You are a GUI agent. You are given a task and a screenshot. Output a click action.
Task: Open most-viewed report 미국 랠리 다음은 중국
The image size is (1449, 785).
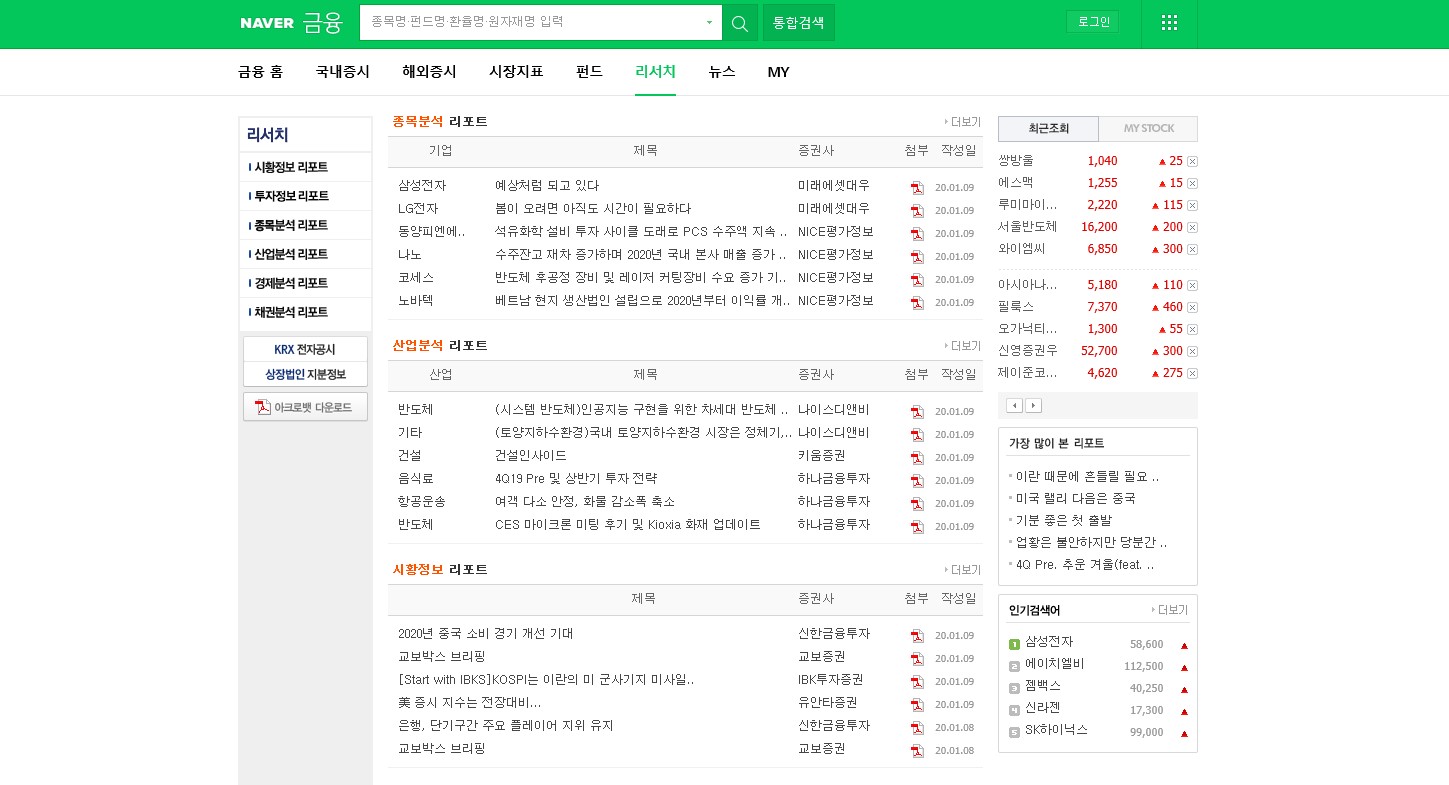(x=1075, y=499)
